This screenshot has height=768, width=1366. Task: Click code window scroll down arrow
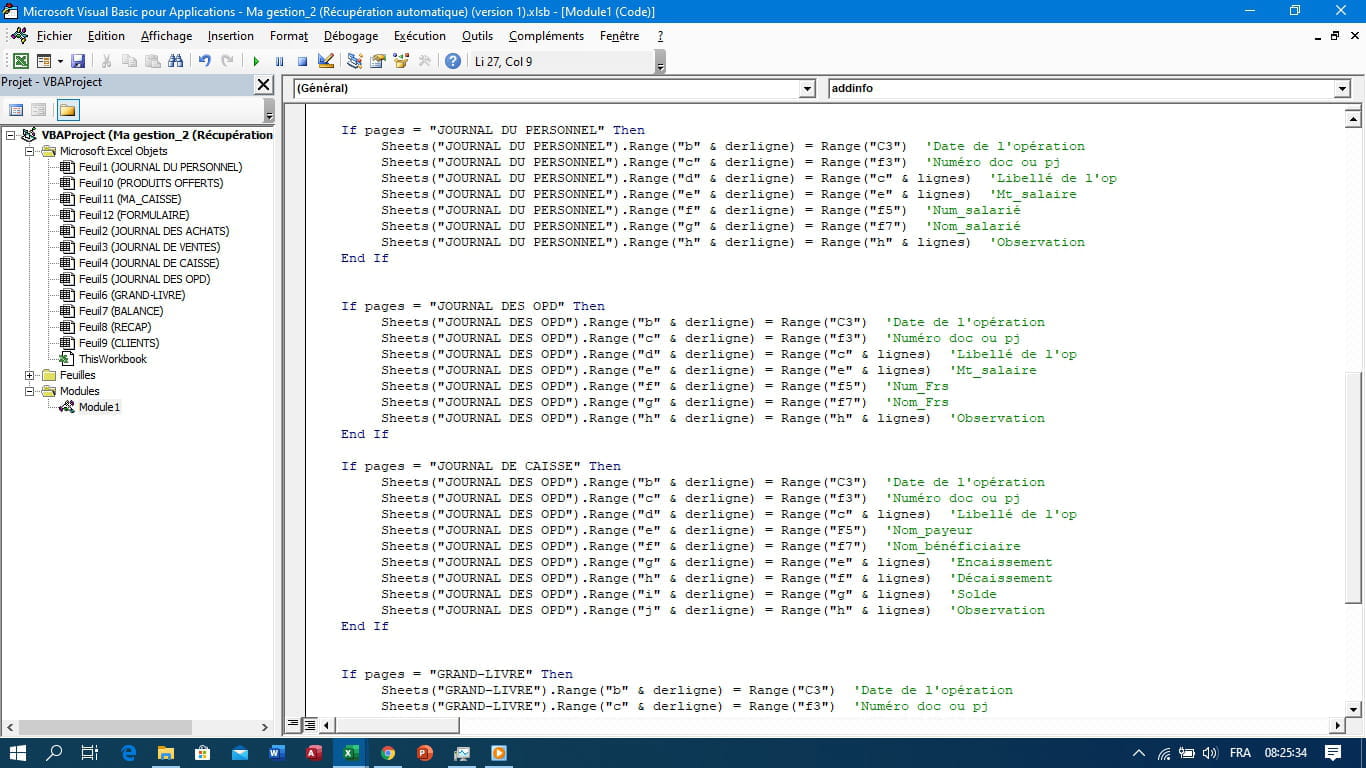1353,707
